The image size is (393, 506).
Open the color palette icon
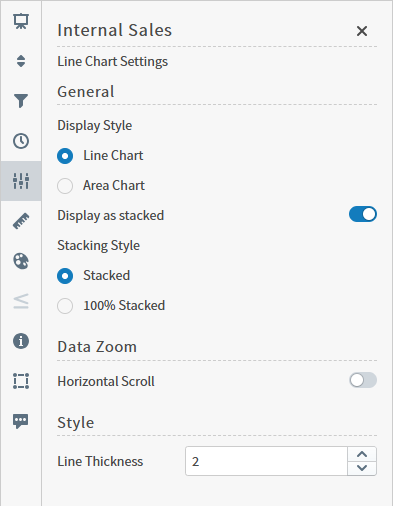tap(21, 261)
